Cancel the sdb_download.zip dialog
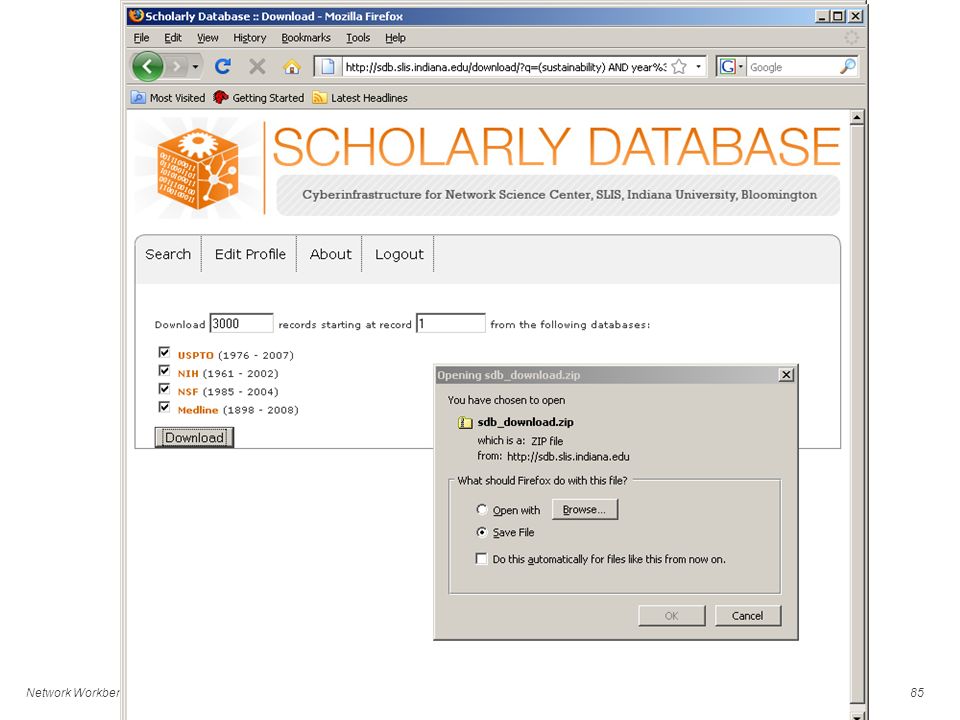The width and height of the screenshot is (960, 720). 748,616
